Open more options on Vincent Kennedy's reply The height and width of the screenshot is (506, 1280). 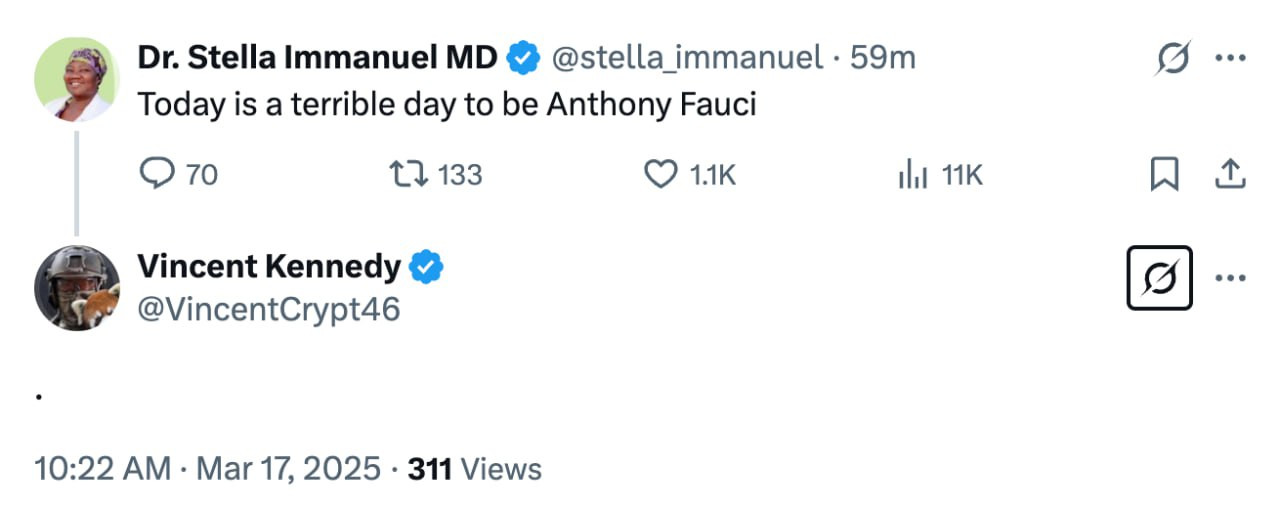[x=1230, y=277]
